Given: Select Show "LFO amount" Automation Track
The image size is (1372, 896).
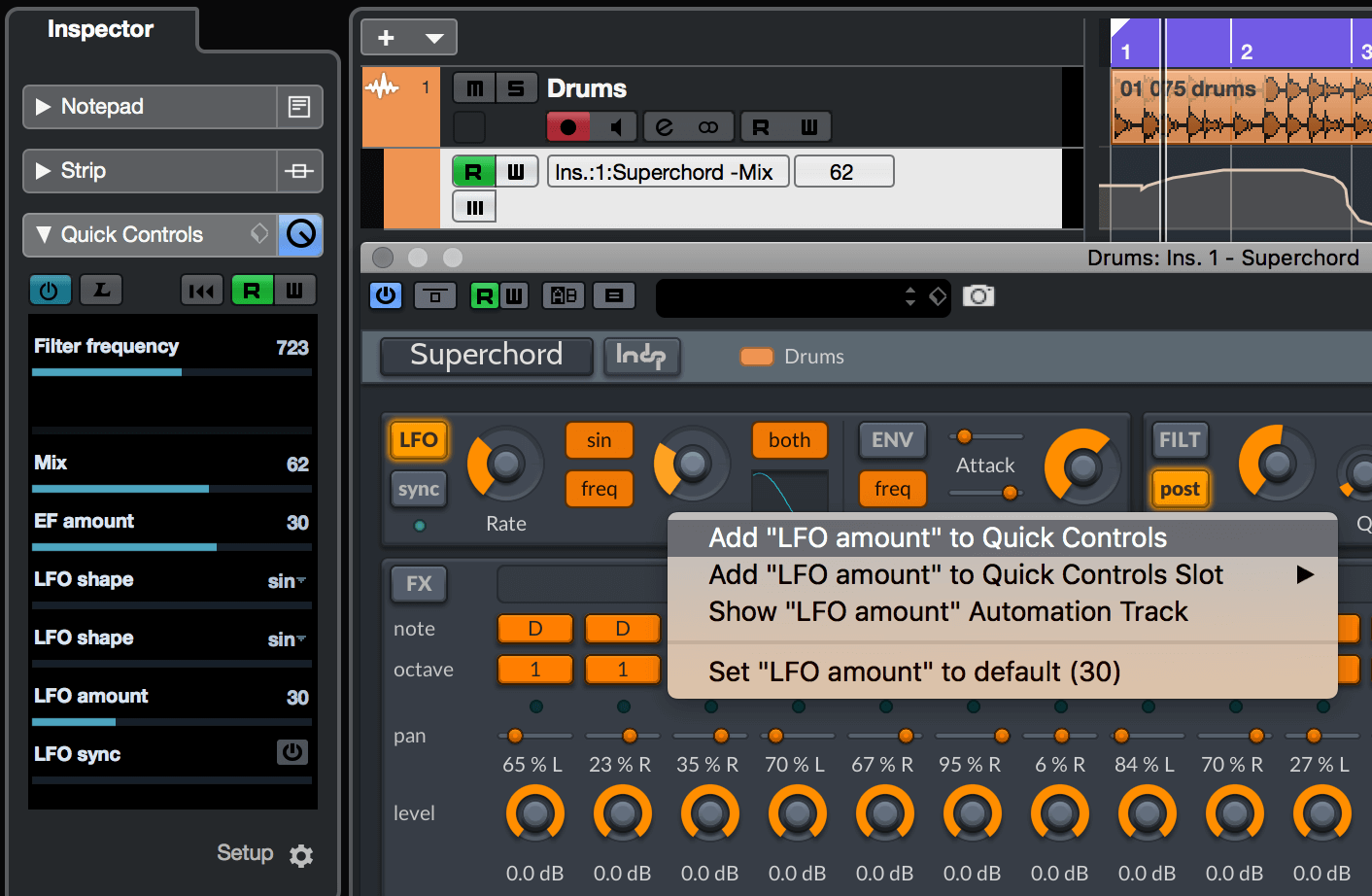Looking at the screenshot, I should click(x=1003, y=611).
